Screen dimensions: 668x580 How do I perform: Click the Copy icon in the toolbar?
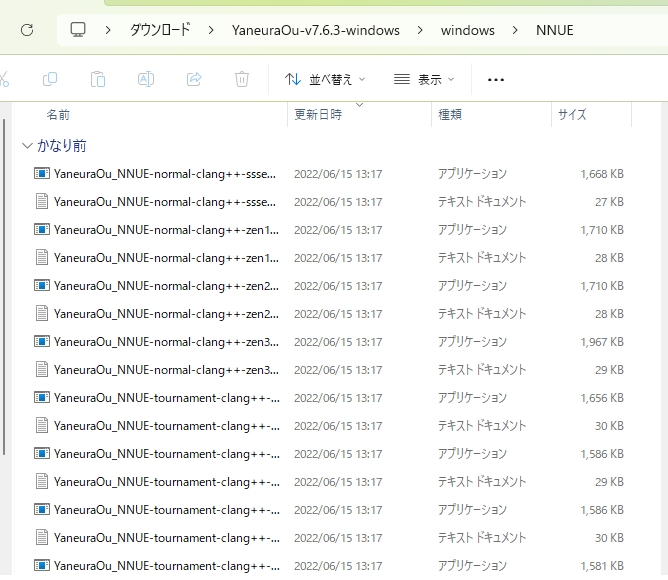[50, 79]
